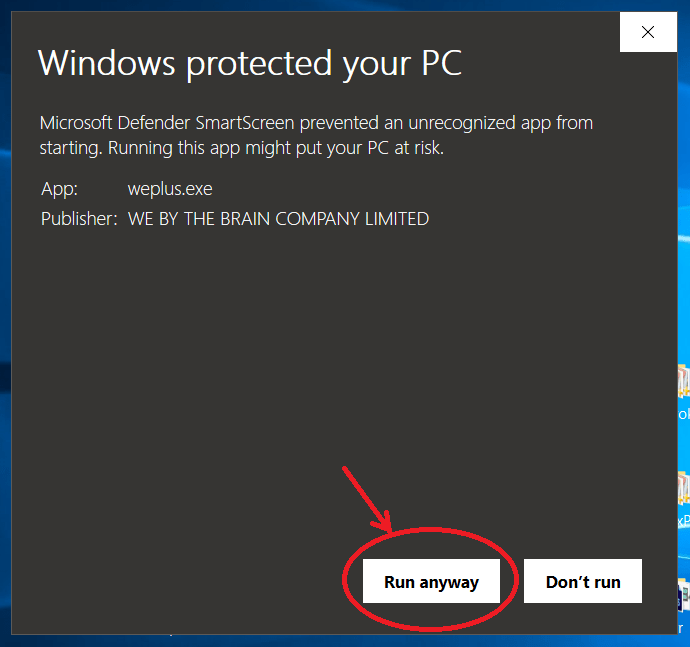690x647 pixels.
Task: Click the Windows protected your PC heading
Action: point(250,63)
